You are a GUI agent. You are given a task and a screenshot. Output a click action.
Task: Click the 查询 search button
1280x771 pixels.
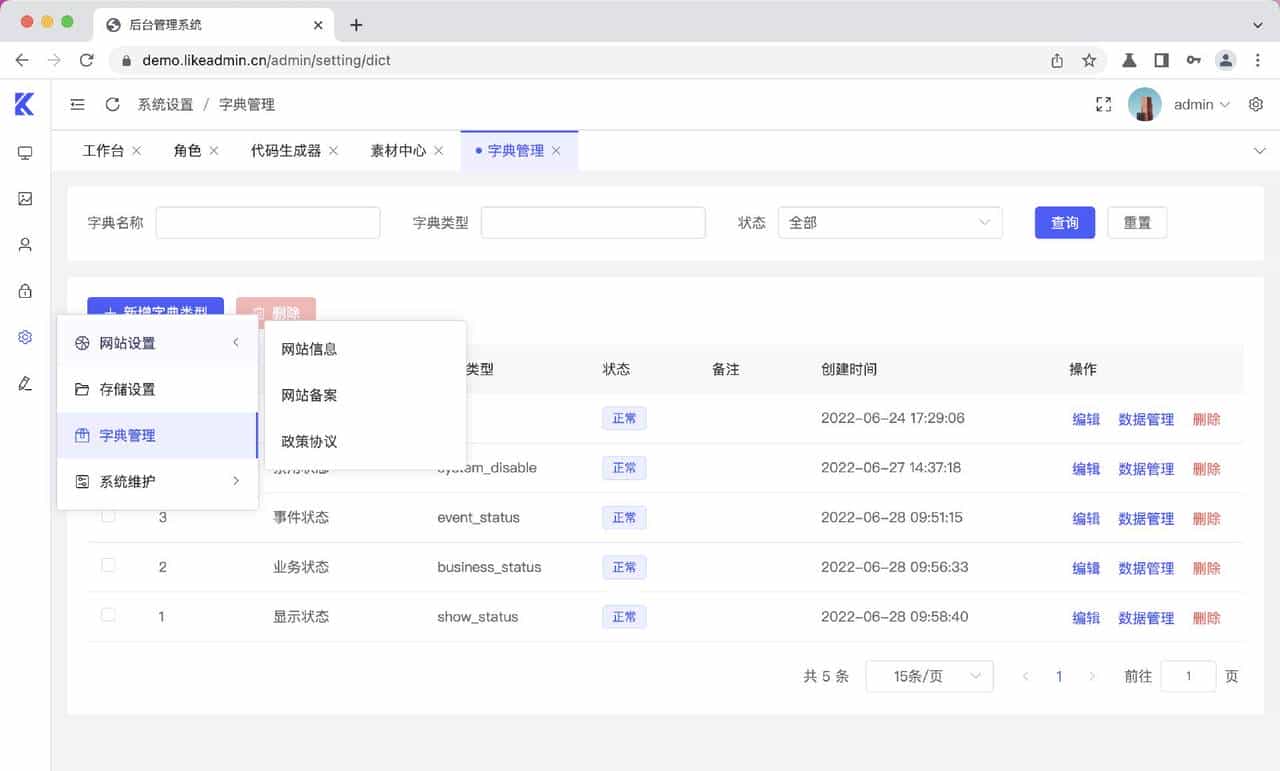1064,222
